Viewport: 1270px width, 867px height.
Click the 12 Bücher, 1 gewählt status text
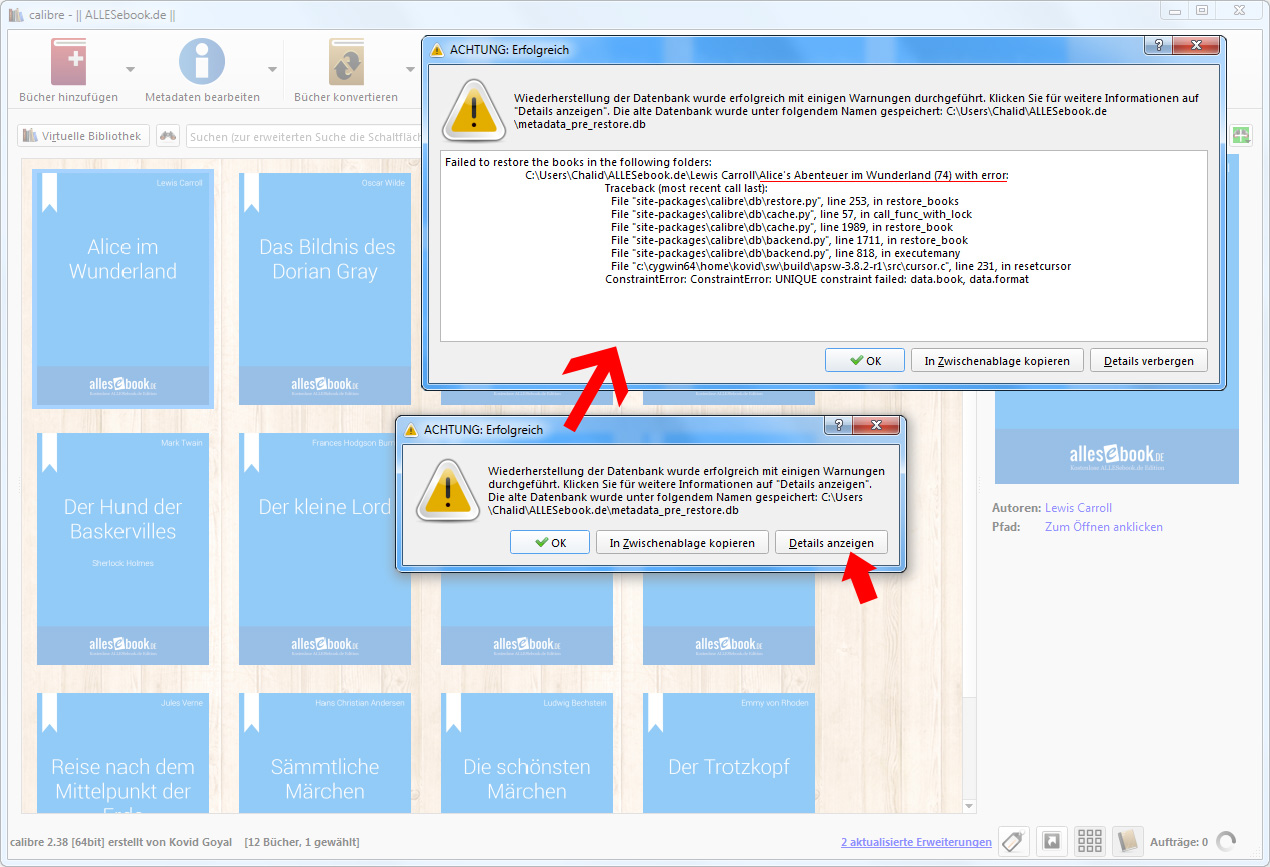pyautogui.click(x=302, y=842)
